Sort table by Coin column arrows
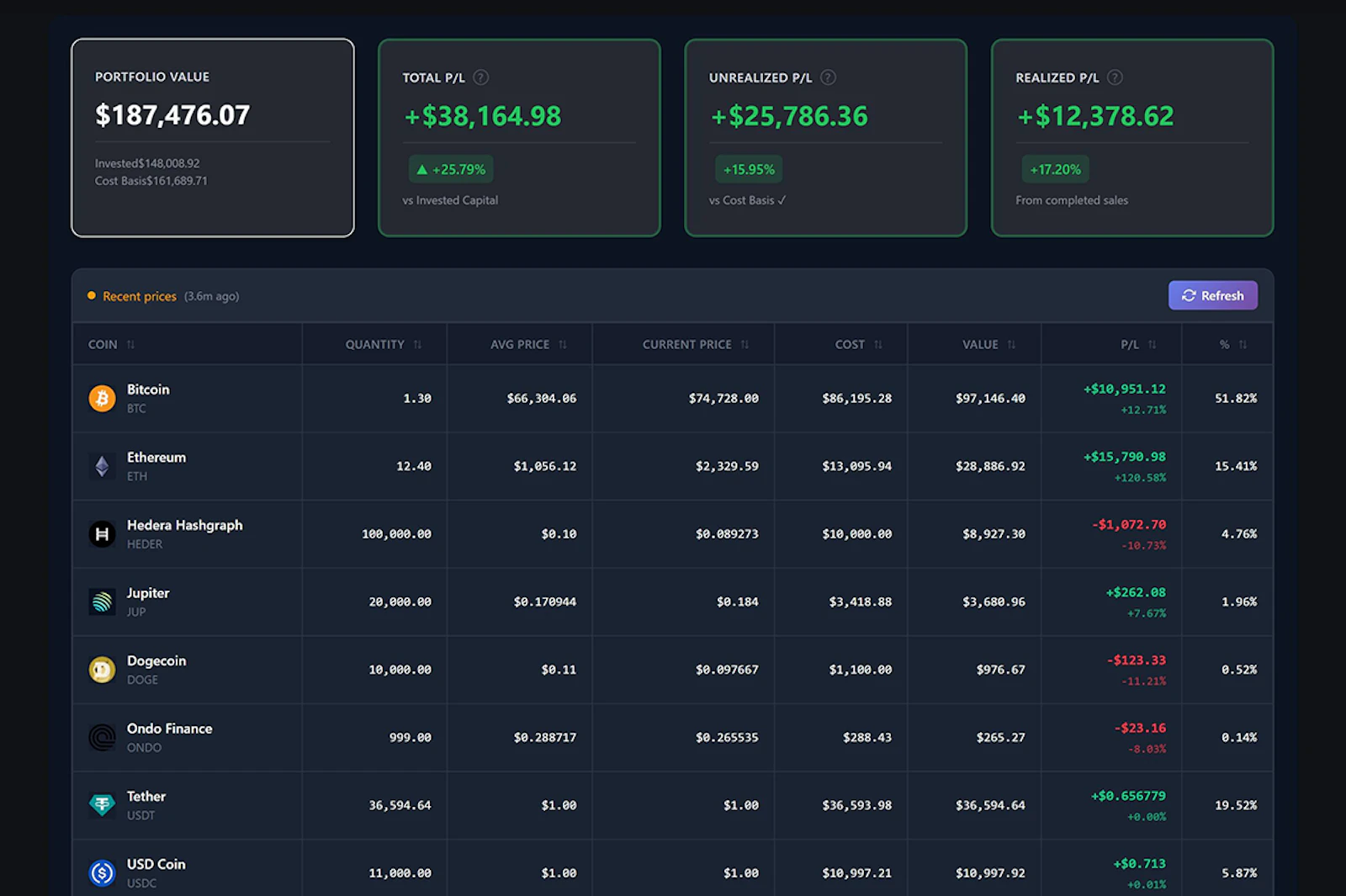Image resolution: width=1346 pixels, height=896 pixels. click(x=130, y=344)
